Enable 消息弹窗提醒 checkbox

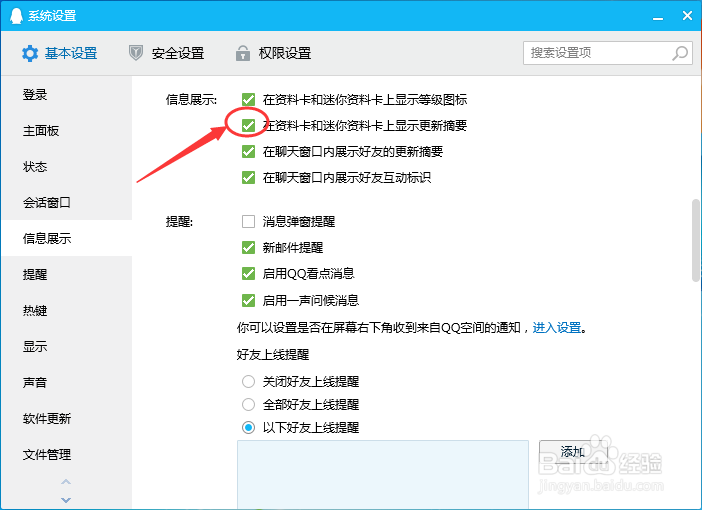[248, 221]
